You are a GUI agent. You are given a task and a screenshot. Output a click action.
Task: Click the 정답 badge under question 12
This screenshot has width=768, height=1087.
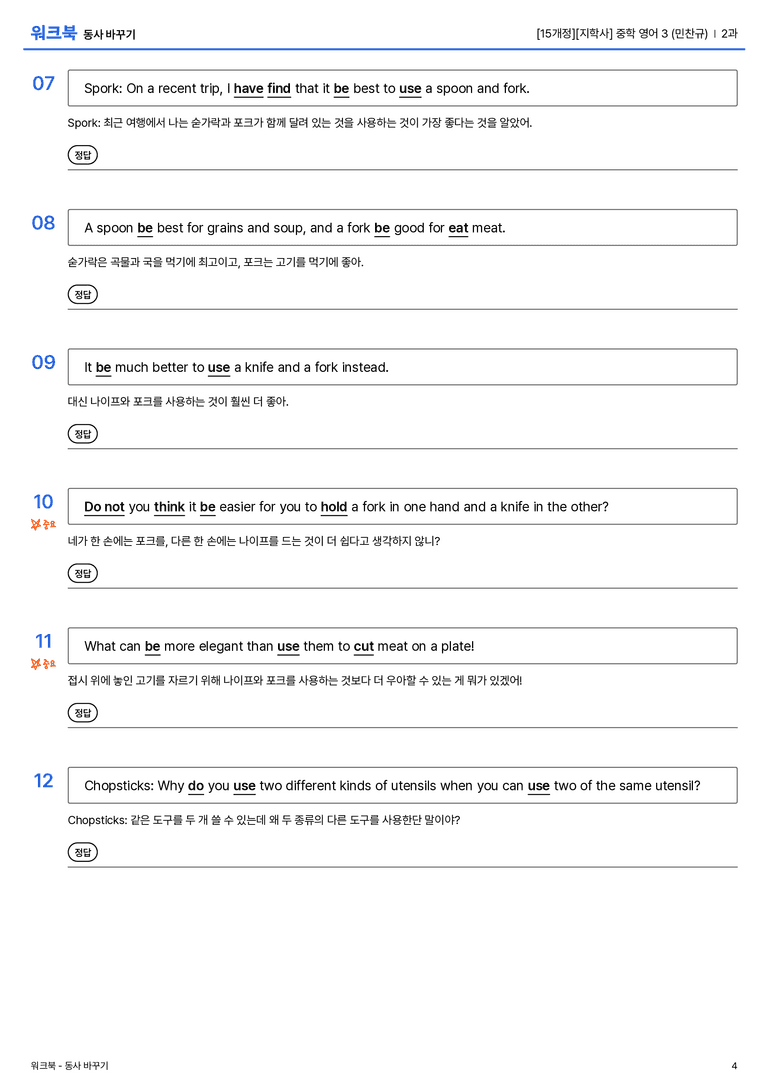[x=82, y=851]
